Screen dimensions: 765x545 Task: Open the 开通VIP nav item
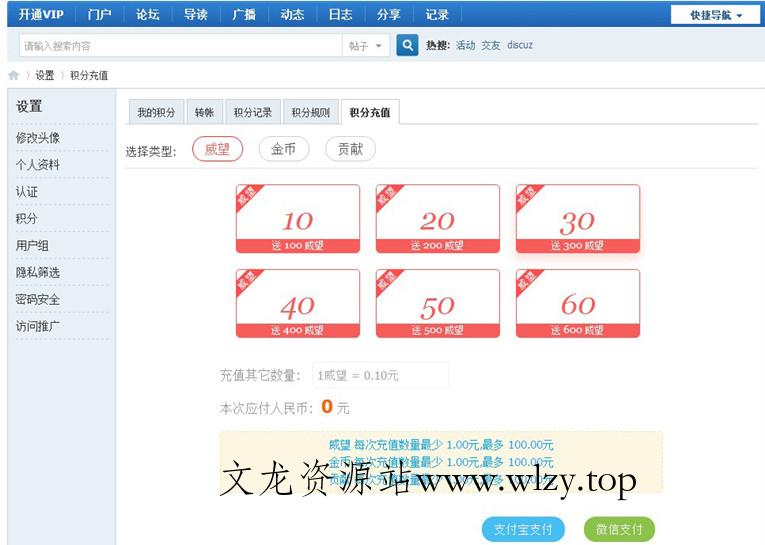click(41, 14)
